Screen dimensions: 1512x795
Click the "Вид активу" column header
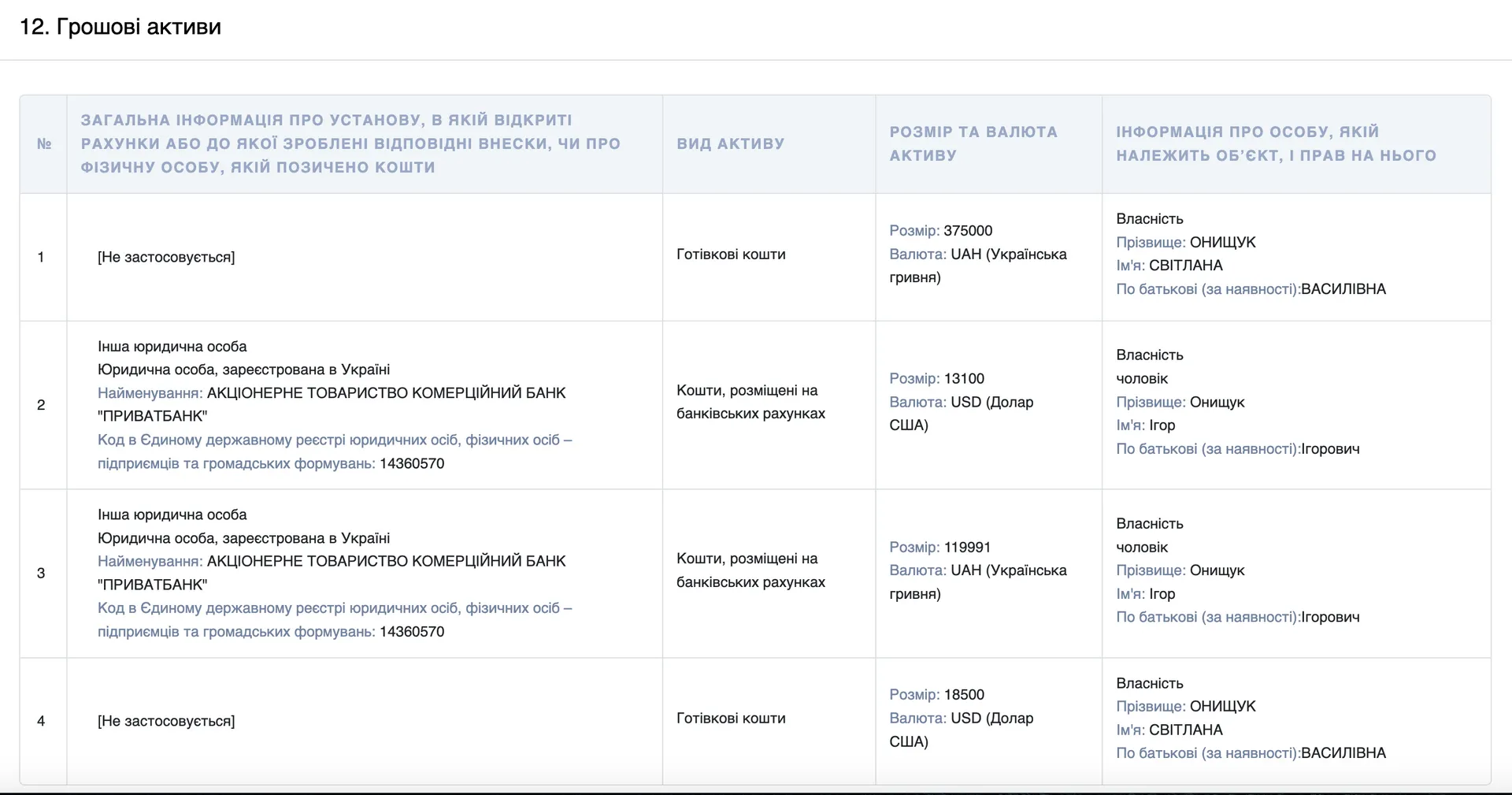(x=730, y=144)
